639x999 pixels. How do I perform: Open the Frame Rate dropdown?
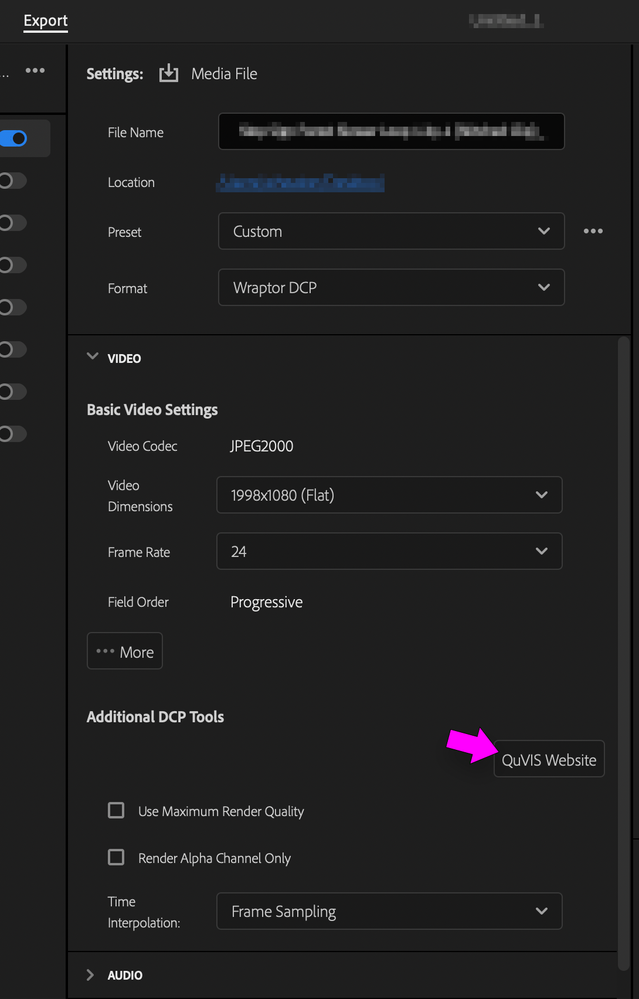point(389,551)
